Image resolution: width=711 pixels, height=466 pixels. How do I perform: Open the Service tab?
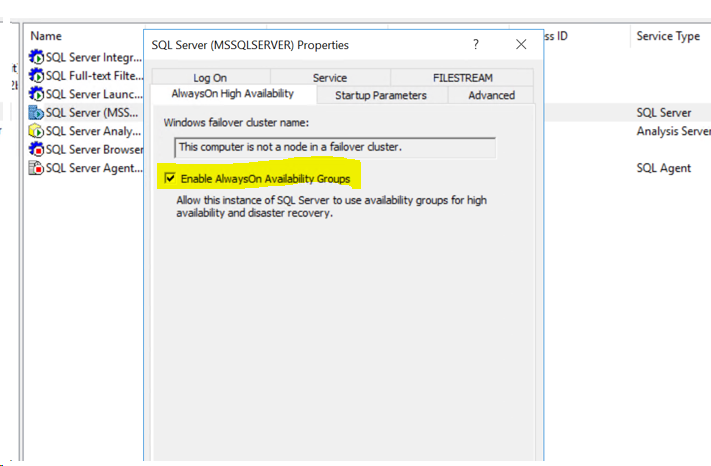tap(330, 78)
